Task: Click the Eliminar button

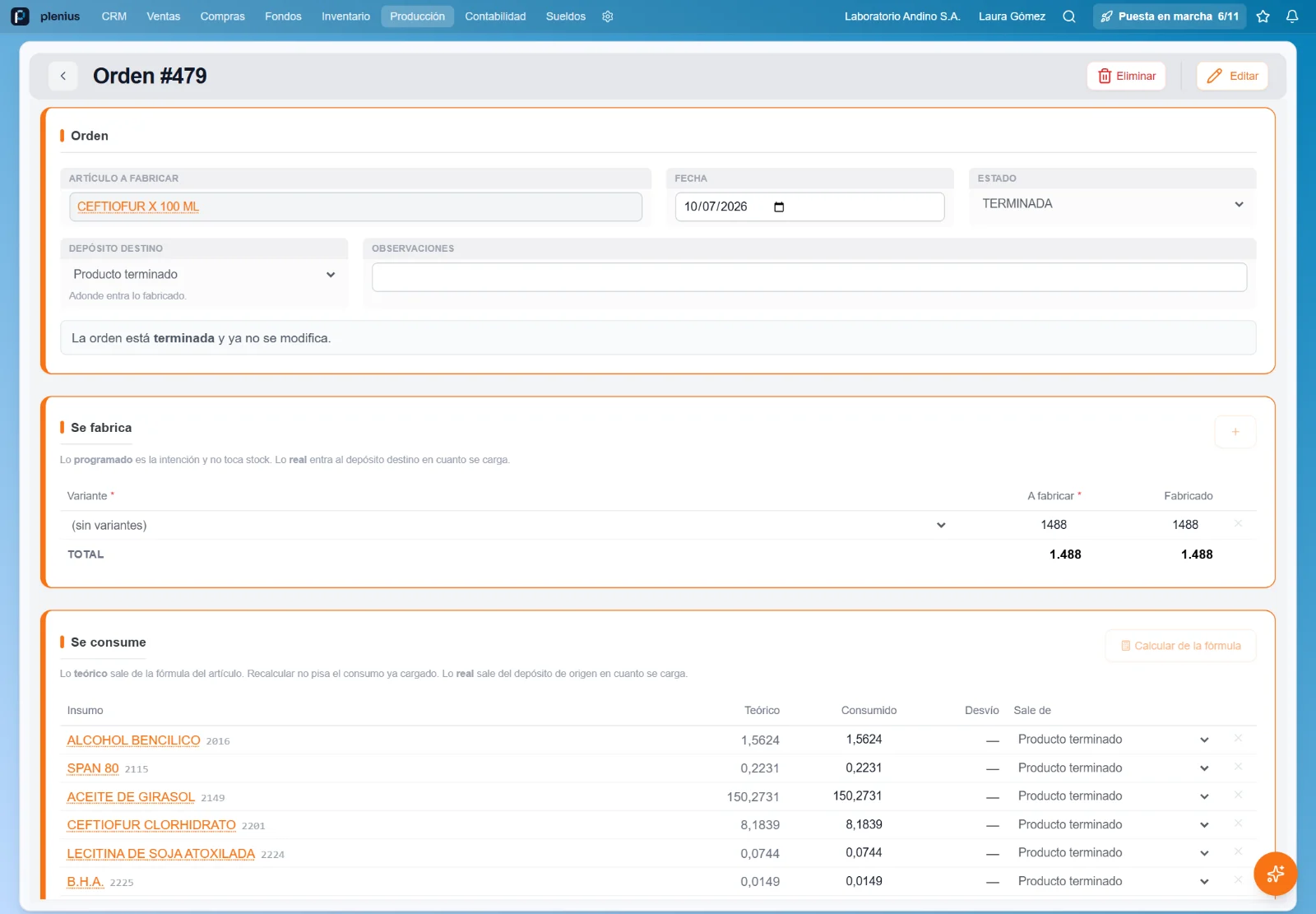Action: click(1126, 76)
